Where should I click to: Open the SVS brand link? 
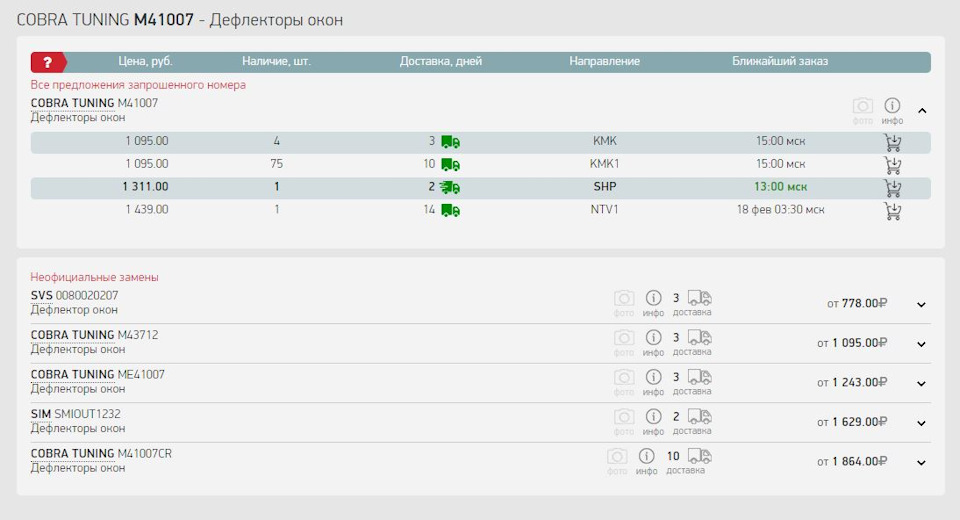click(x=42, y=295)
